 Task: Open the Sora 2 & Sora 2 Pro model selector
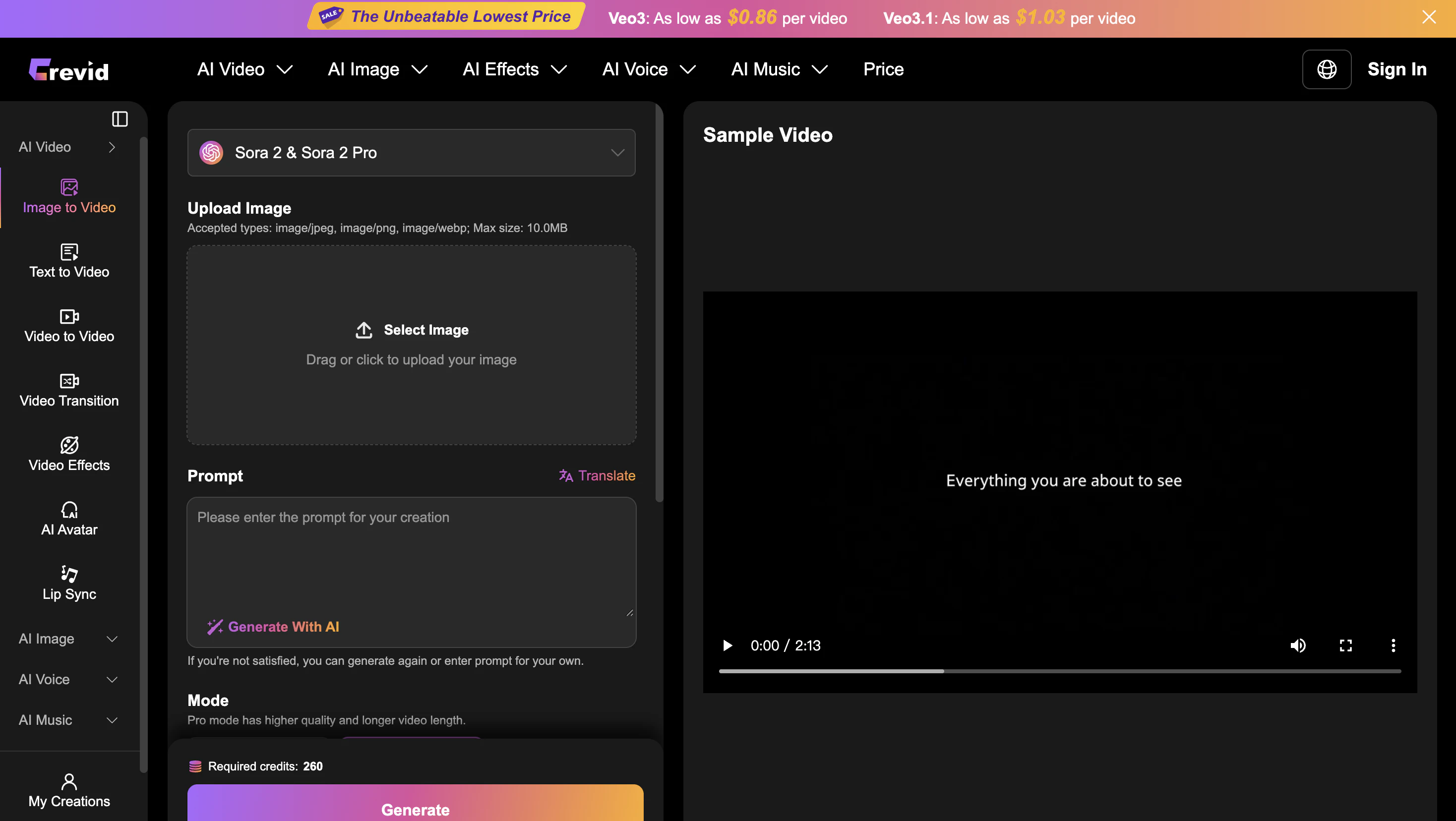tap(411, 153)
